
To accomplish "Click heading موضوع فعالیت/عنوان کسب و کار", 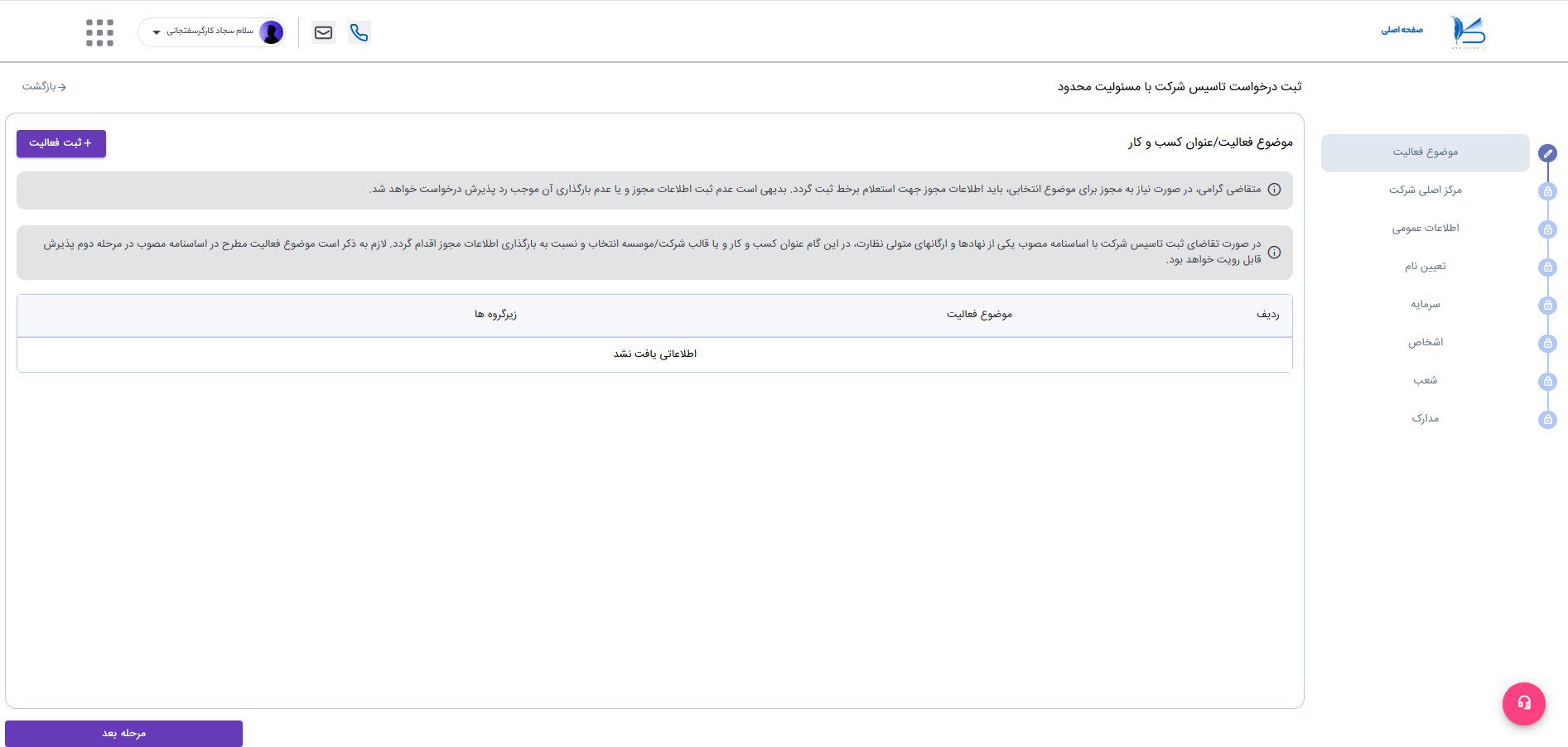I will (x=1210, y=142).
